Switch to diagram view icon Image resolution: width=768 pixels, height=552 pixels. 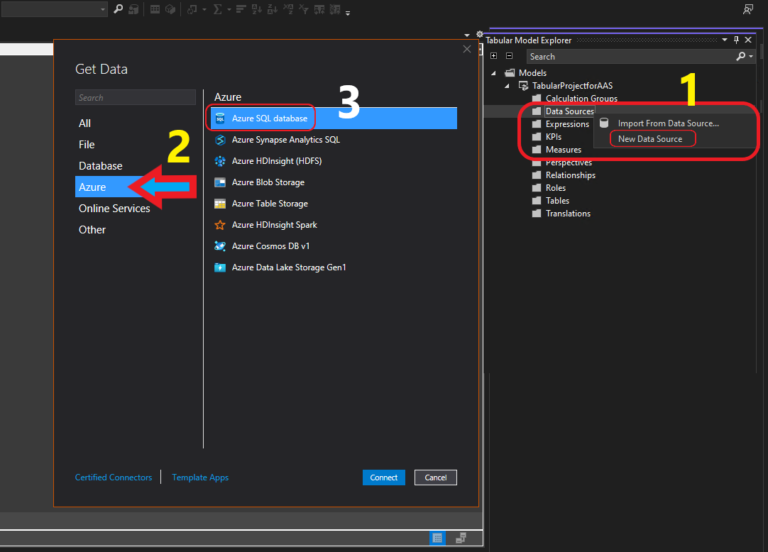pos(460,538)
